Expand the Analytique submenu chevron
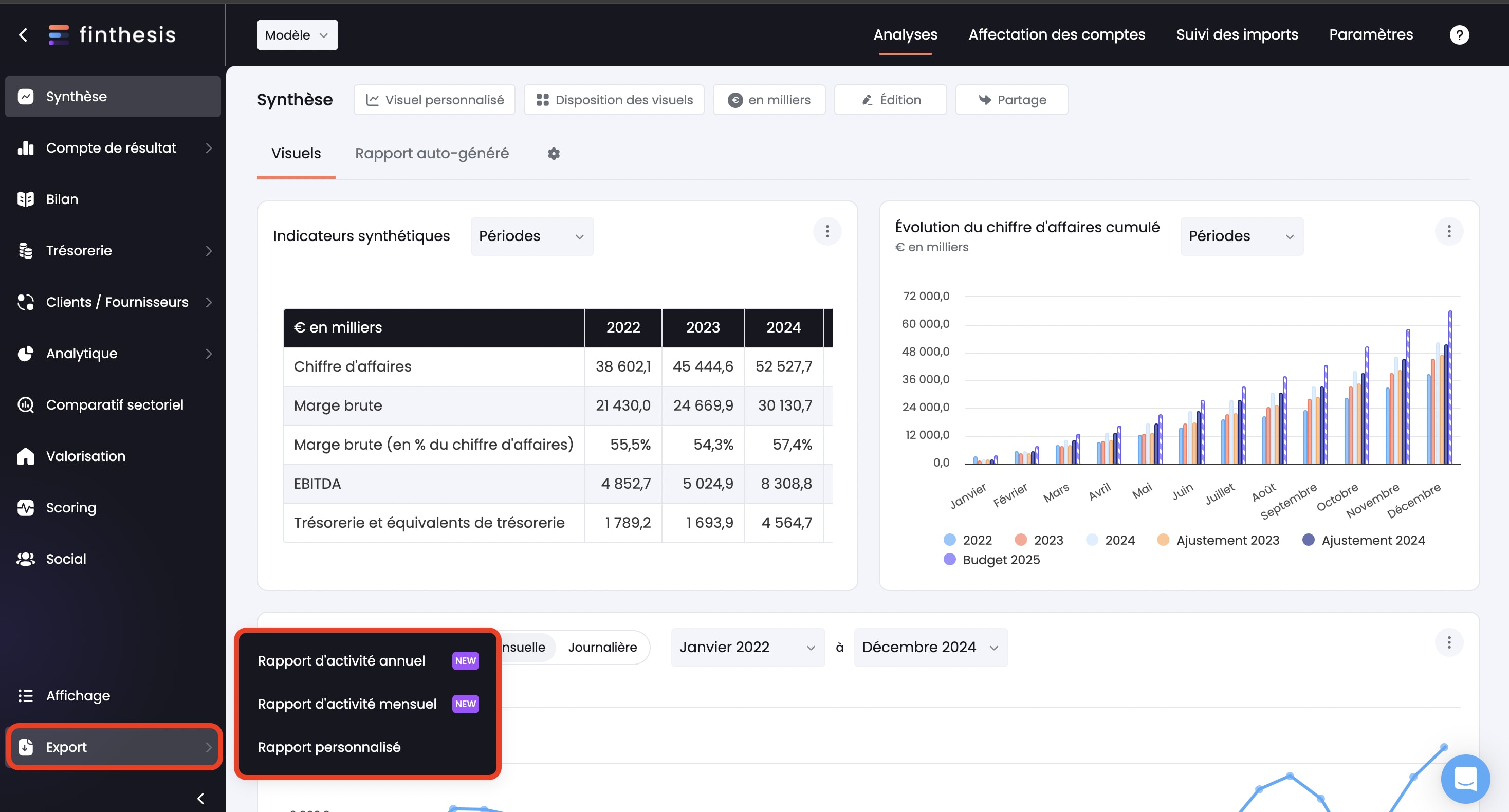Viewport: 1509px width, 812px height. pos(209,354)
